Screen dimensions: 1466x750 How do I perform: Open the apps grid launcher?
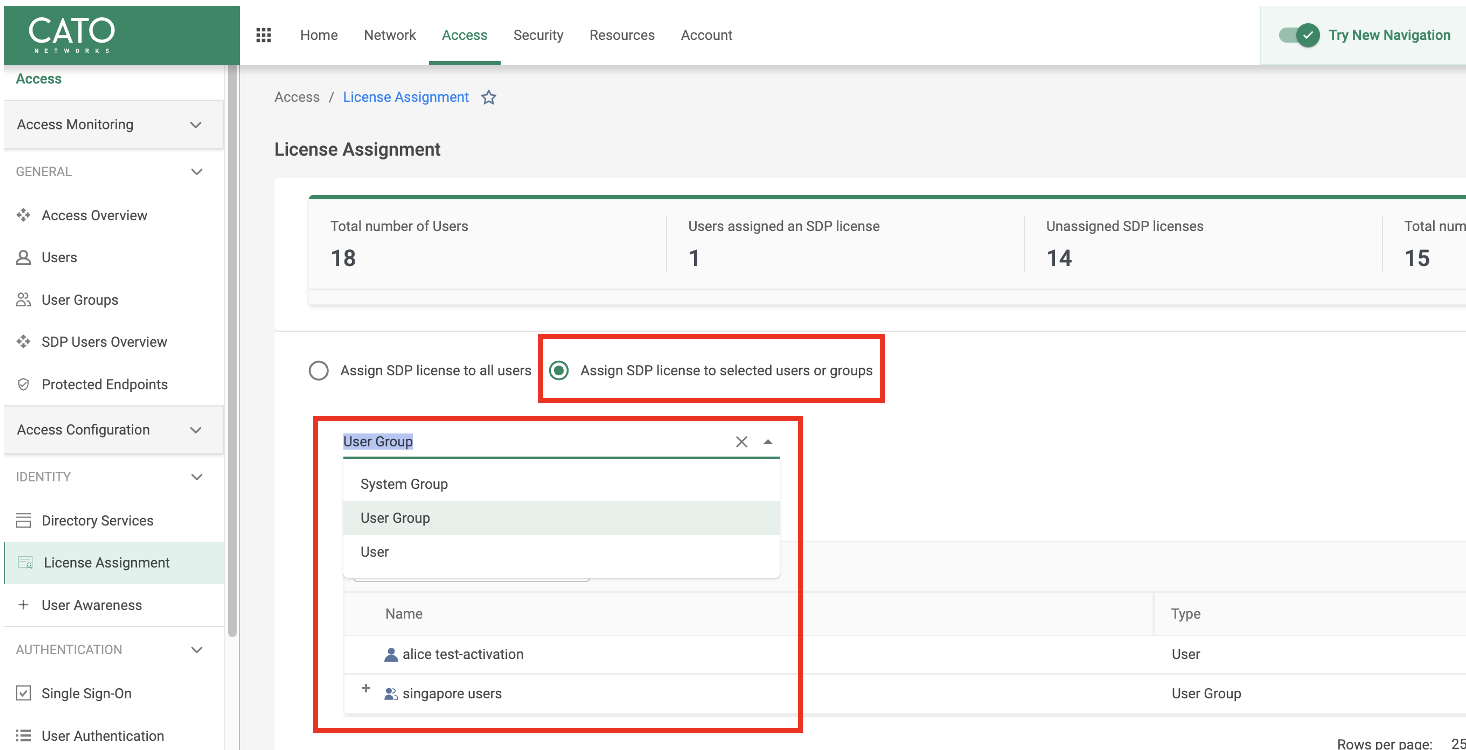[263, 34]
